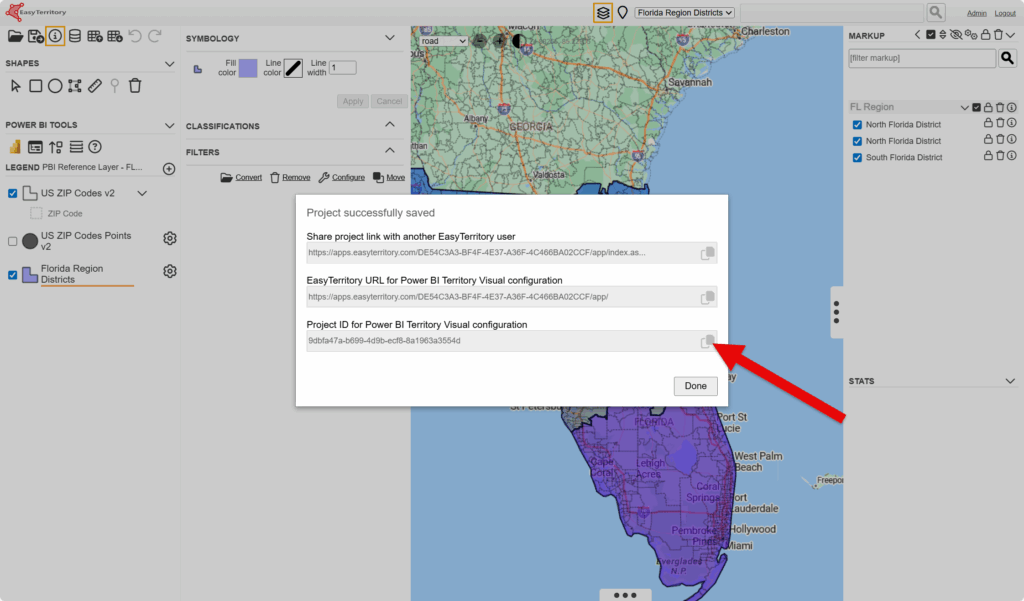Uncheck the South Florida District markup

pyautogui.click(x=857, y=157)
